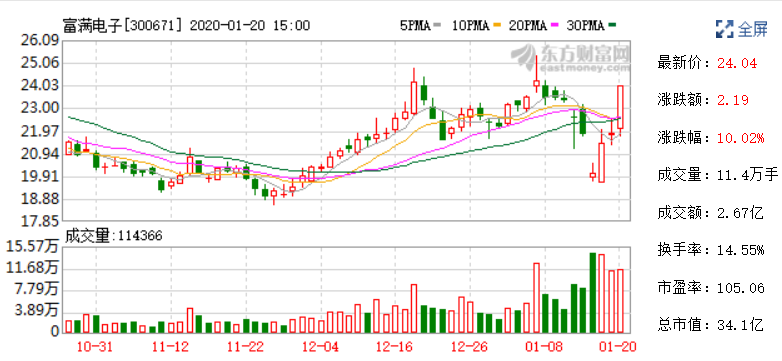The image size is (782, 361).
Task: Click the fullscreen expand icon
Action: click(724, 28)
